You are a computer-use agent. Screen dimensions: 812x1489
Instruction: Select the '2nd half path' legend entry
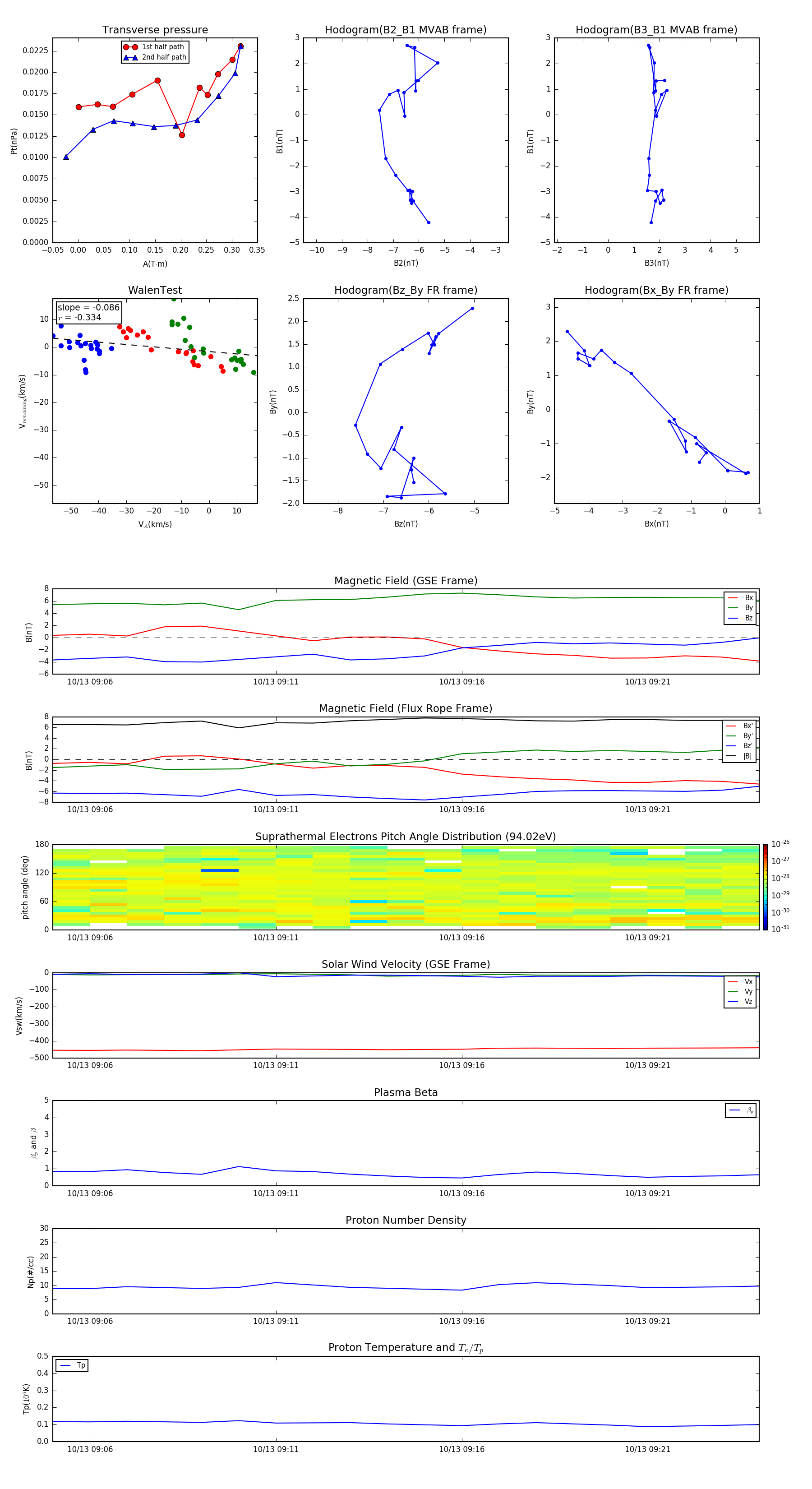coord(154,57)
